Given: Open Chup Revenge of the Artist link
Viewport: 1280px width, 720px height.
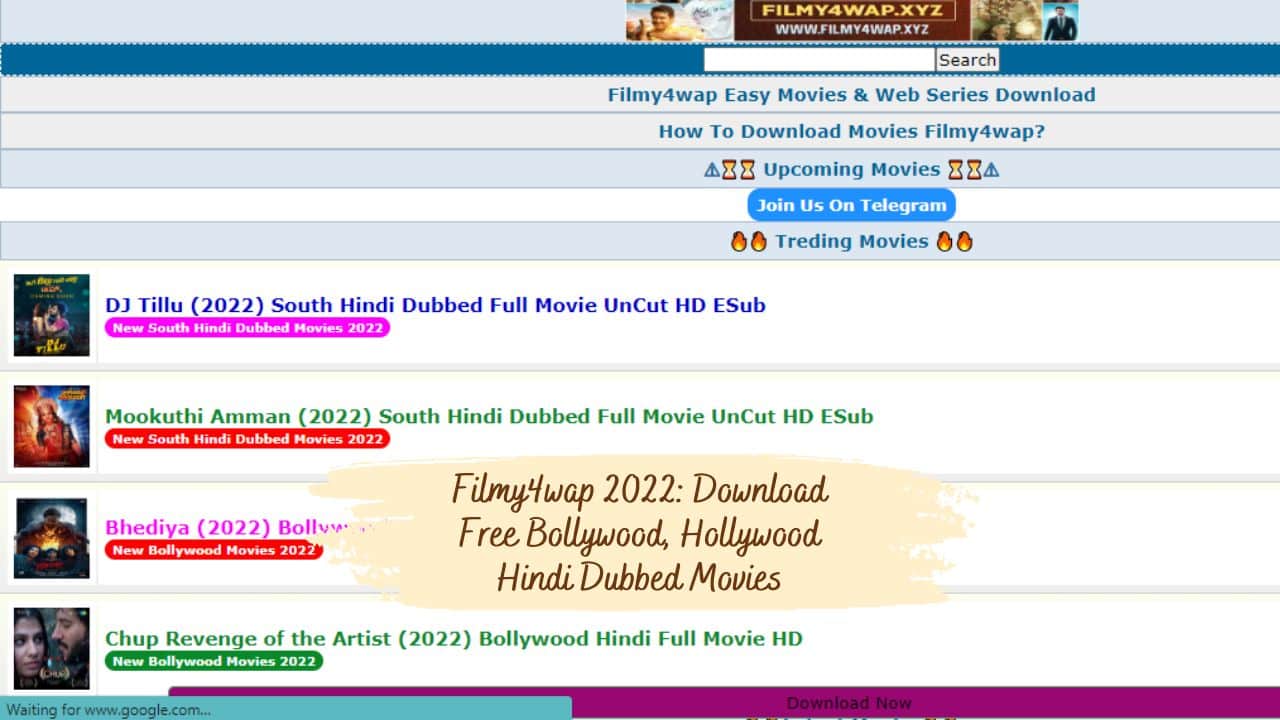Looking at the screenshot, I should (x=453, y=638).
